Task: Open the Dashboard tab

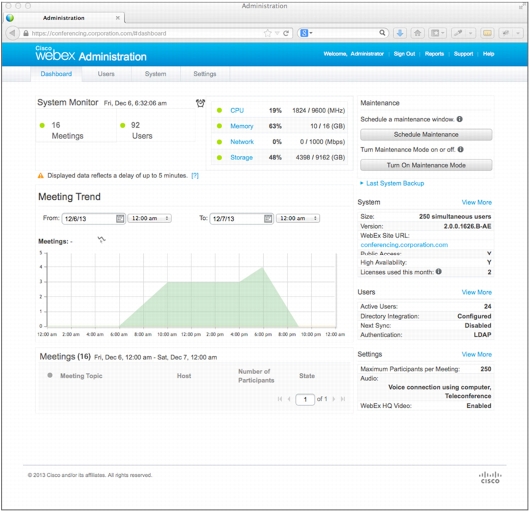Action: tap(56, 74)
